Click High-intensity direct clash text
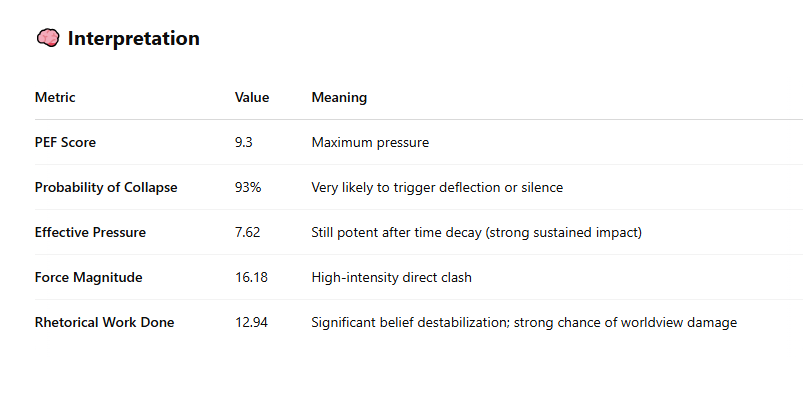Viewport: 811px width, 416px height. (x=392, y=277)
